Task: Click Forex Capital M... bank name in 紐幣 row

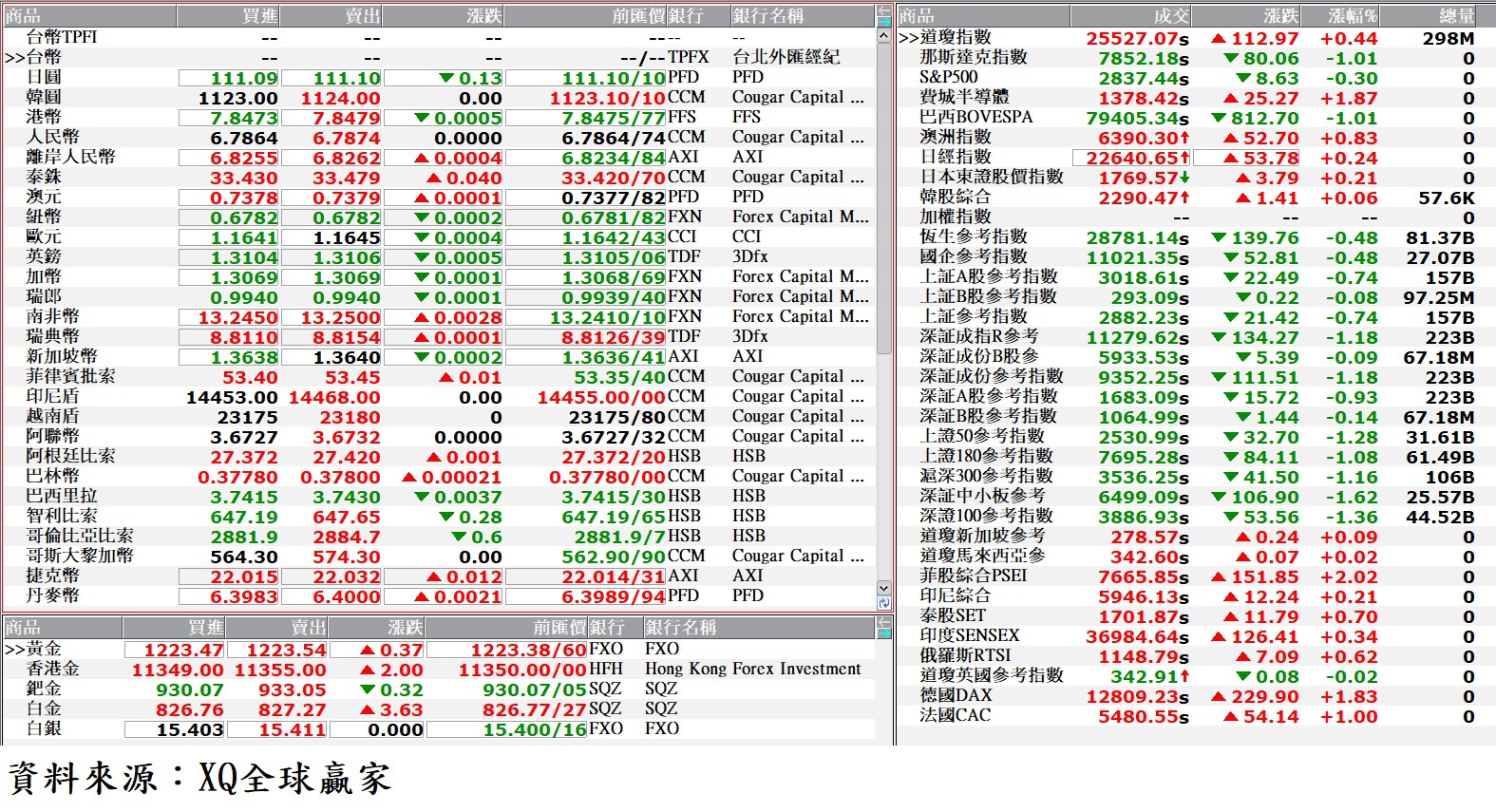Action: 801,217
